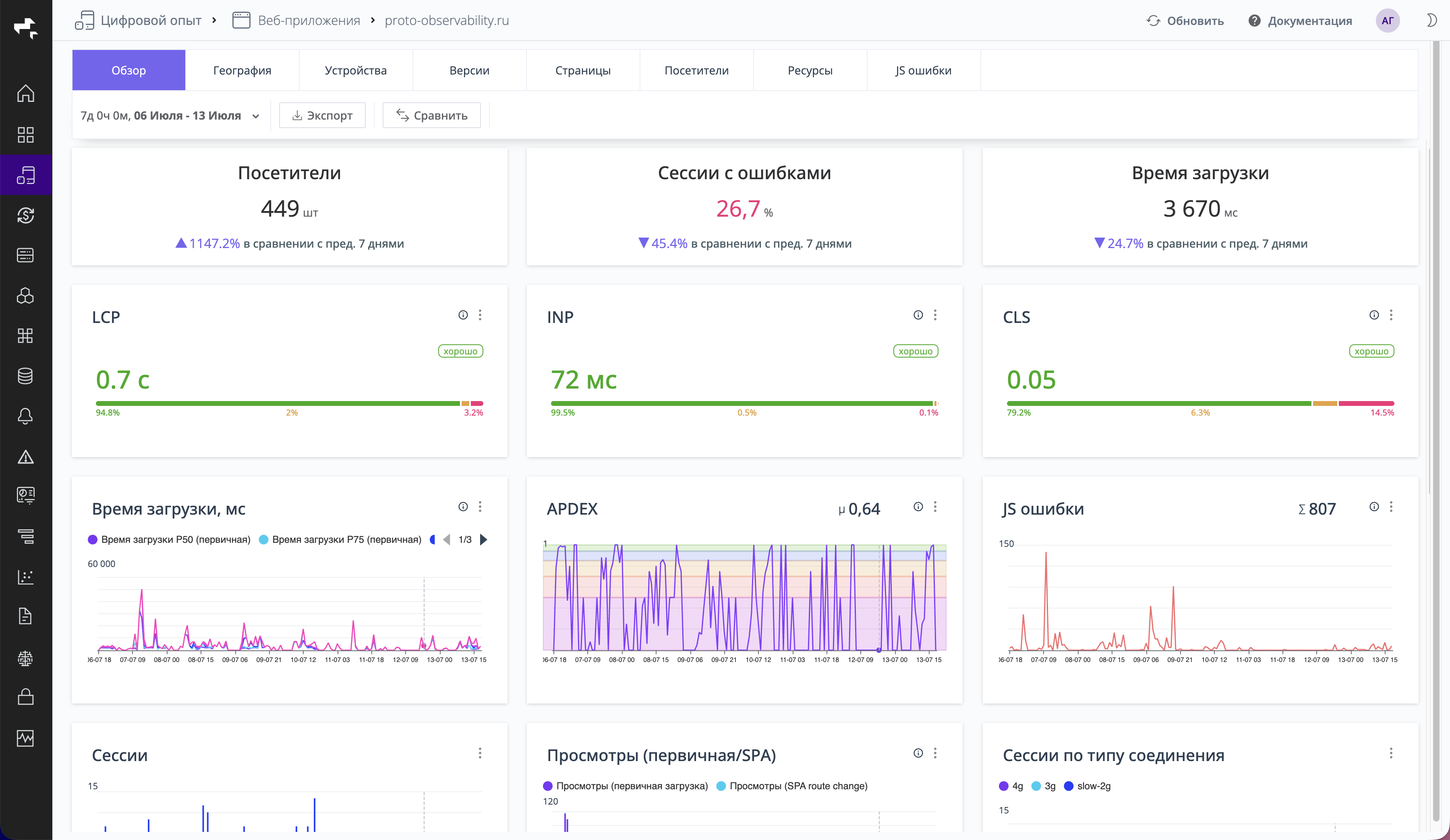Show info for the LCP card

coord(463,315)
